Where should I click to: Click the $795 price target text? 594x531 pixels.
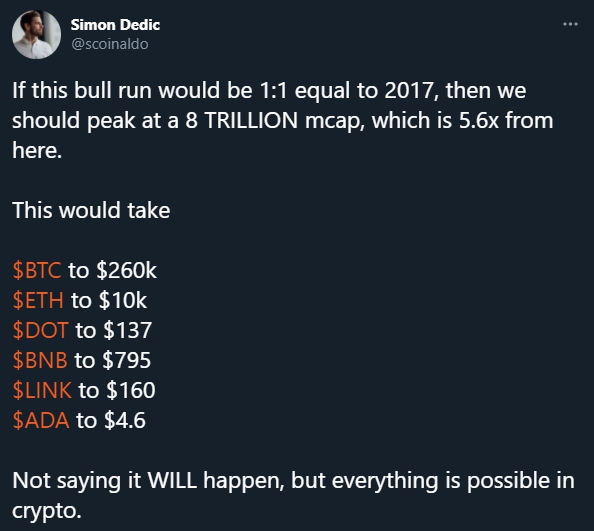pos(127,360)
